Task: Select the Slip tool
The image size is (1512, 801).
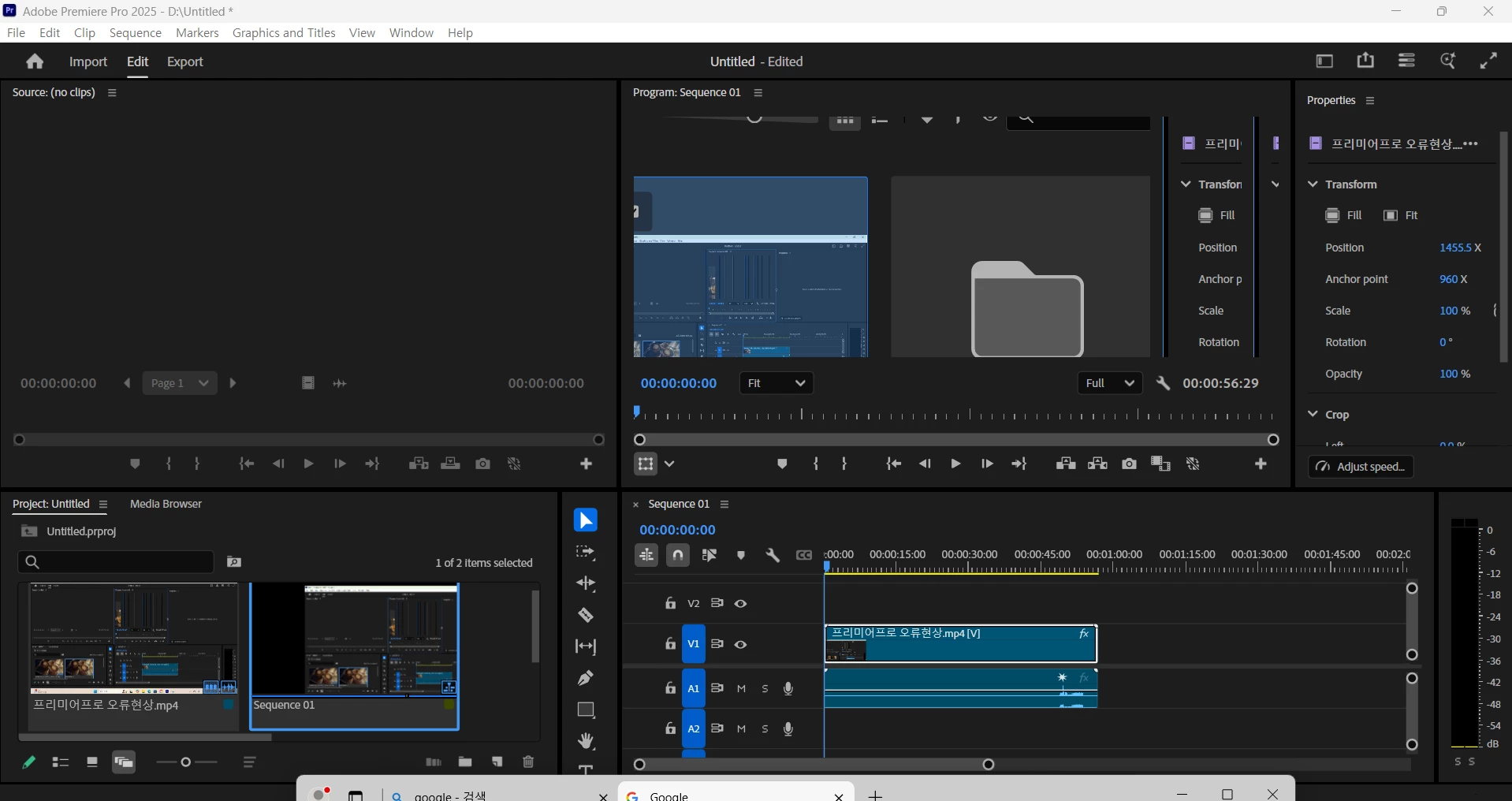Action: pos(586,646)
